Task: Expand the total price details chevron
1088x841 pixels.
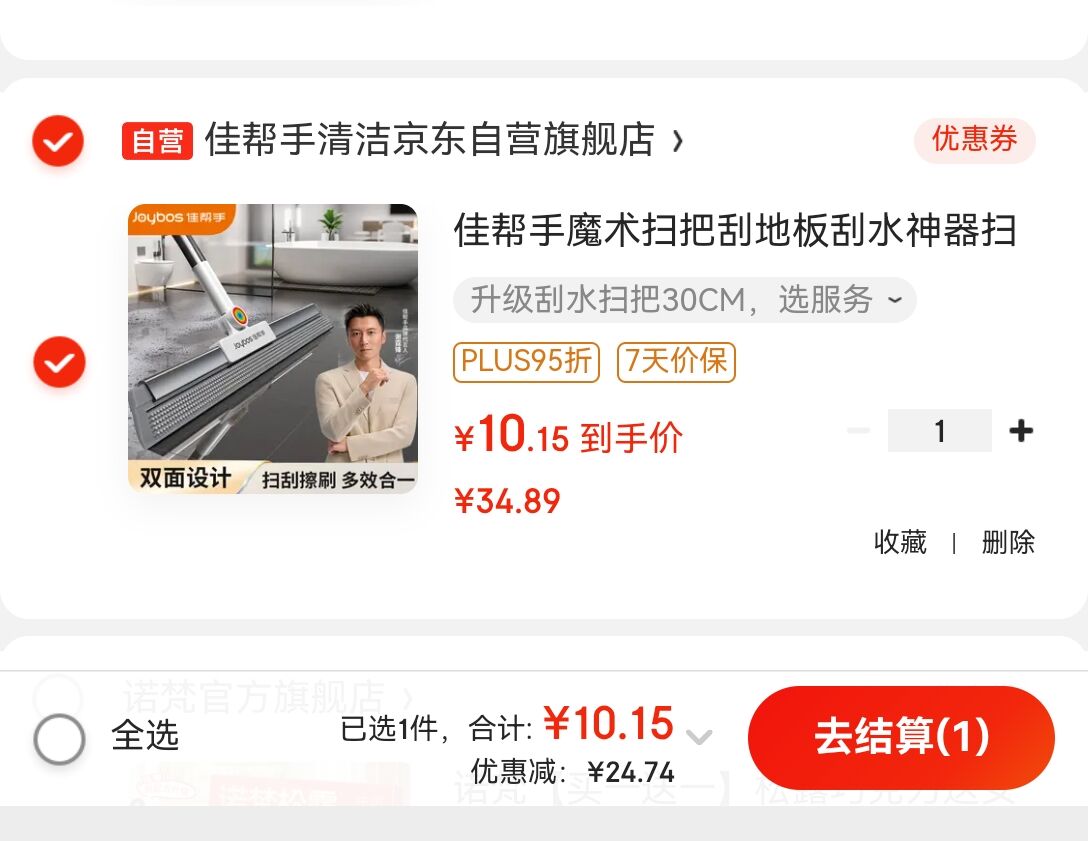Action: click(699, 736)
